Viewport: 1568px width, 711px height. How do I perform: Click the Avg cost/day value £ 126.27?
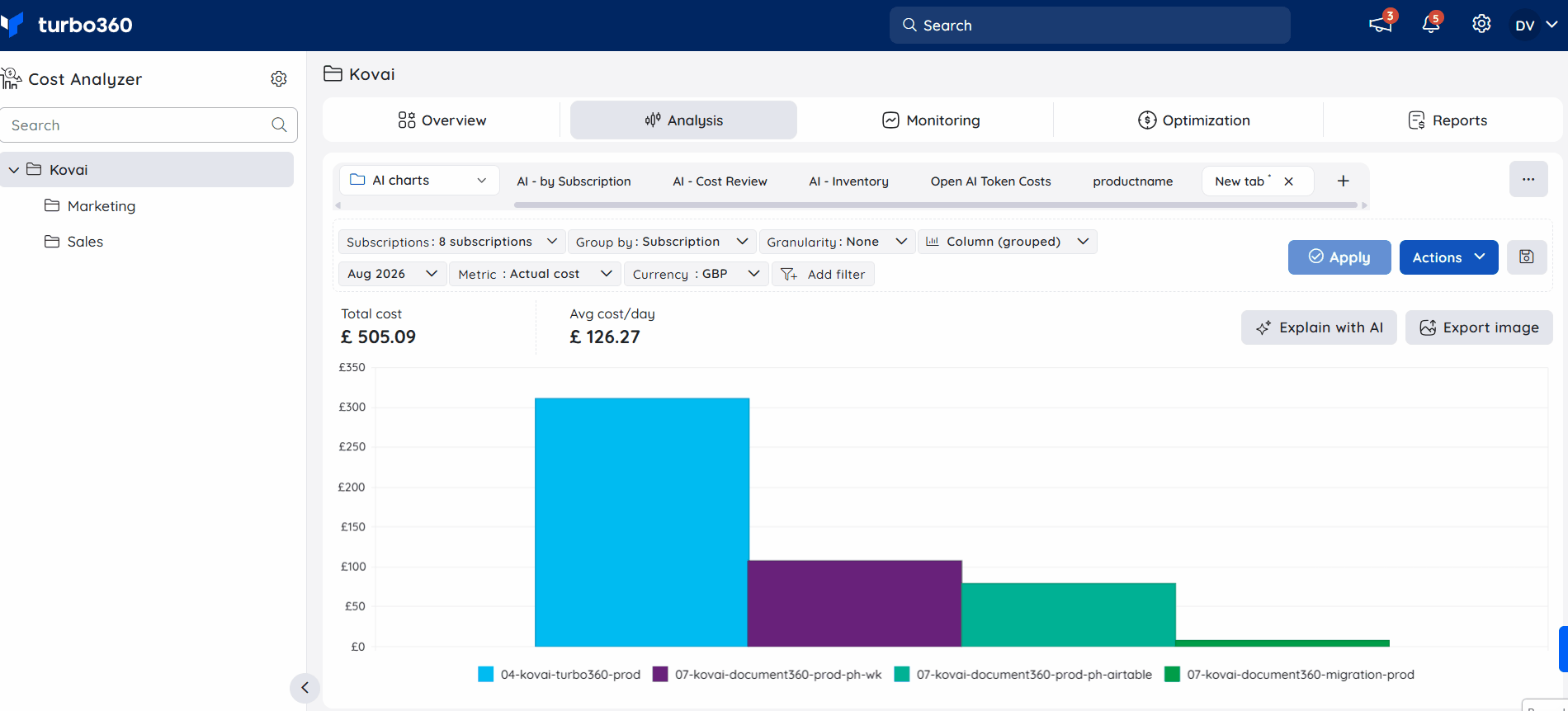tap(605, 337)
